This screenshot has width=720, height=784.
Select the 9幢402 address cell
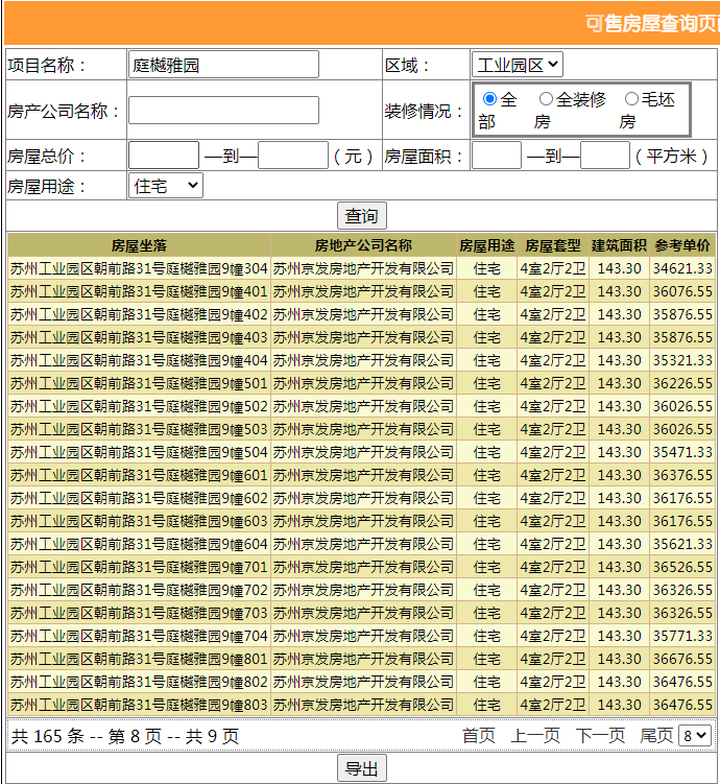[x=139, y=314]
